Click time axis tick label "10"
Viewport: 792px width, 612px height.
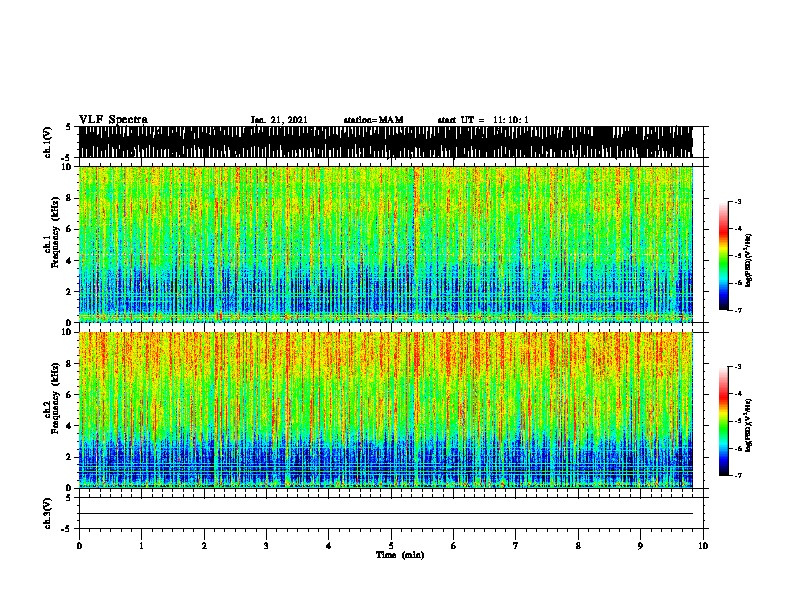(703, 545)
